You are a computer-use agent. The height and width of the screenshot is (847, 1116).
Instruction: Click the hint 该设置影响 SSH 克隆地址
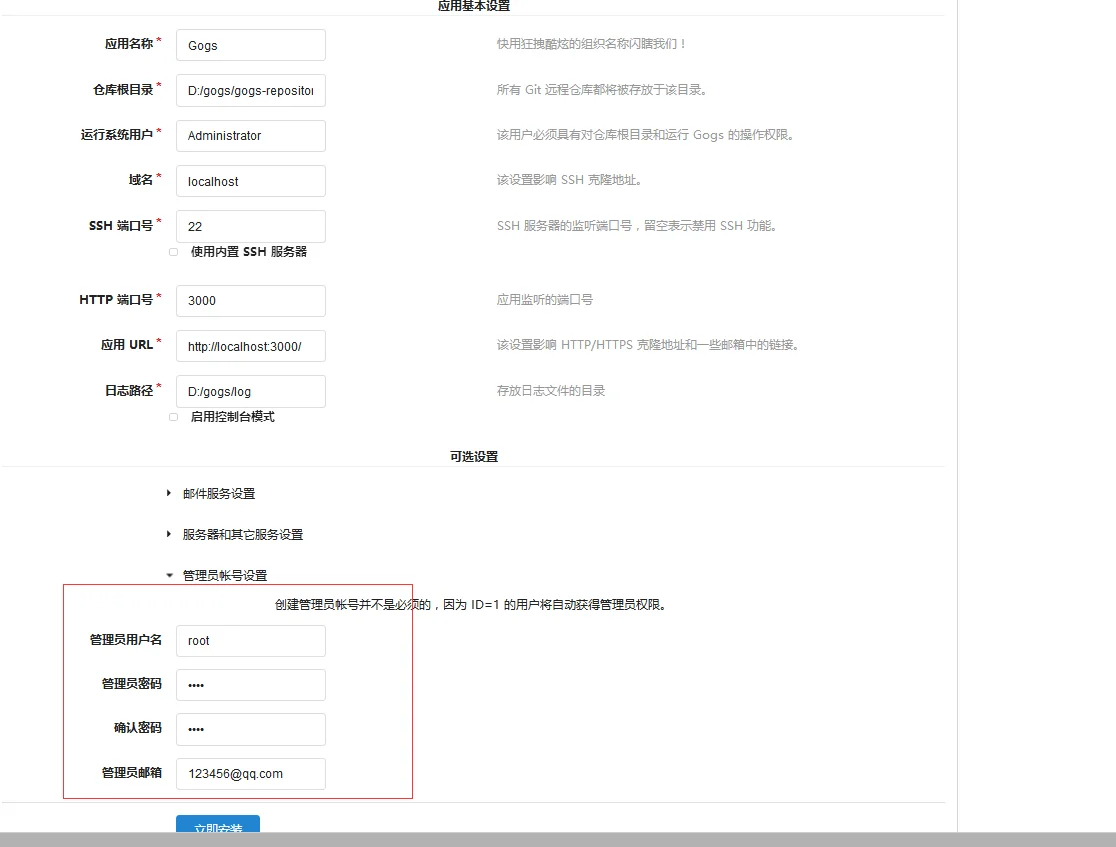pos(570,179)
